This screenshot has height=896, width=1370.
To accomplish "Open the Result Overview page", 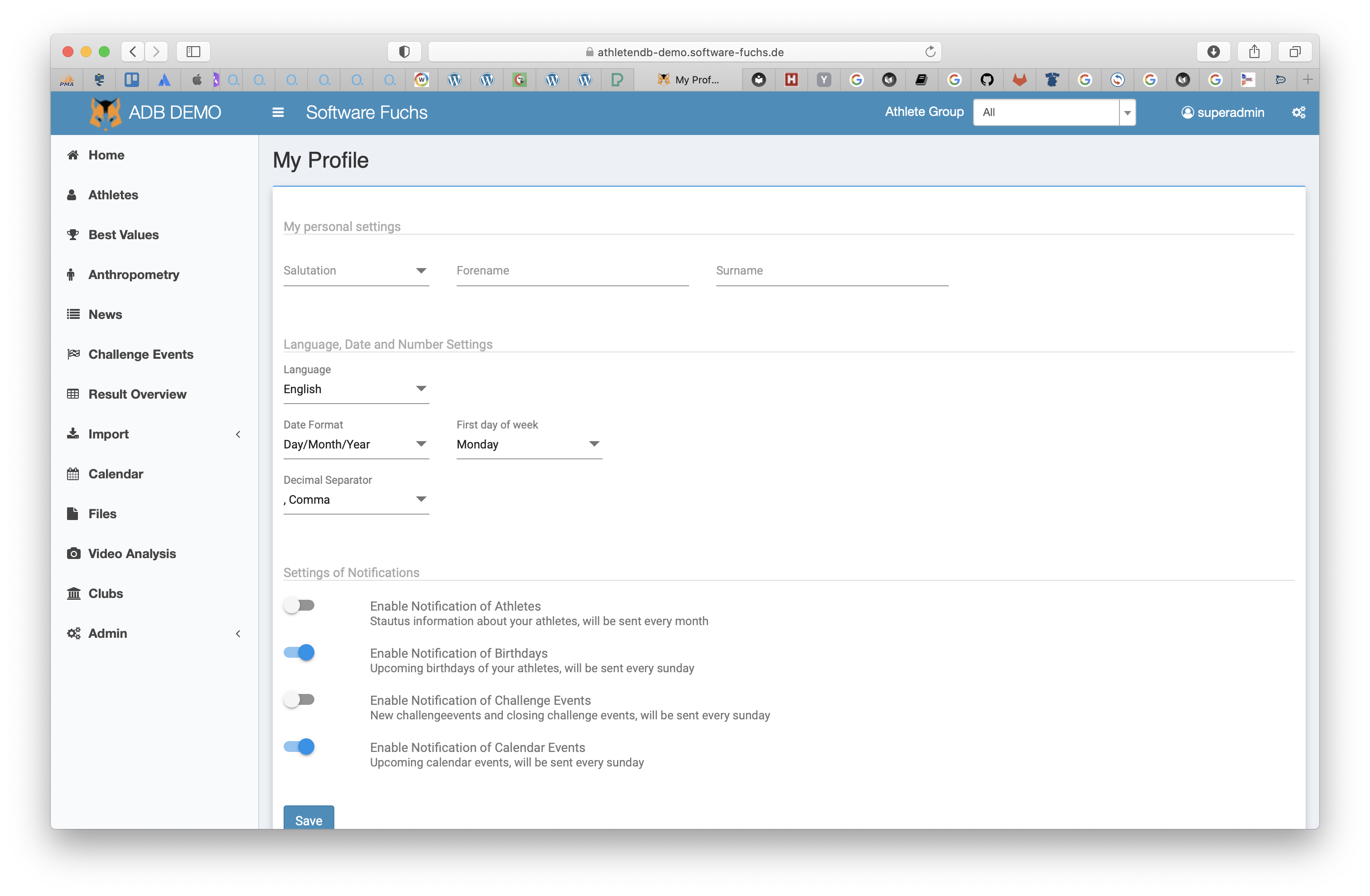I will pyautogui.click(x=137, y=394).
